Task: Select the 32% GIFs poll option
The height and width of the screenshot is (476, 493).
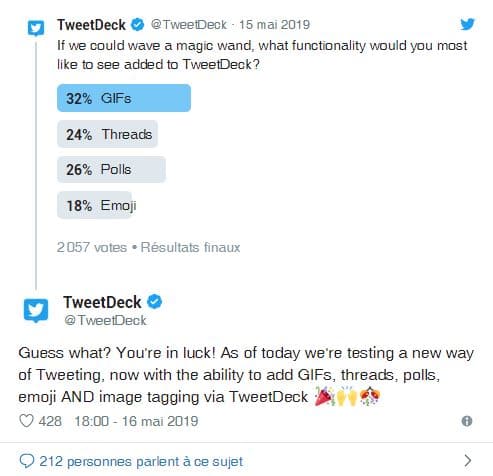Action: pyautogui.click(x=124, y=98)
